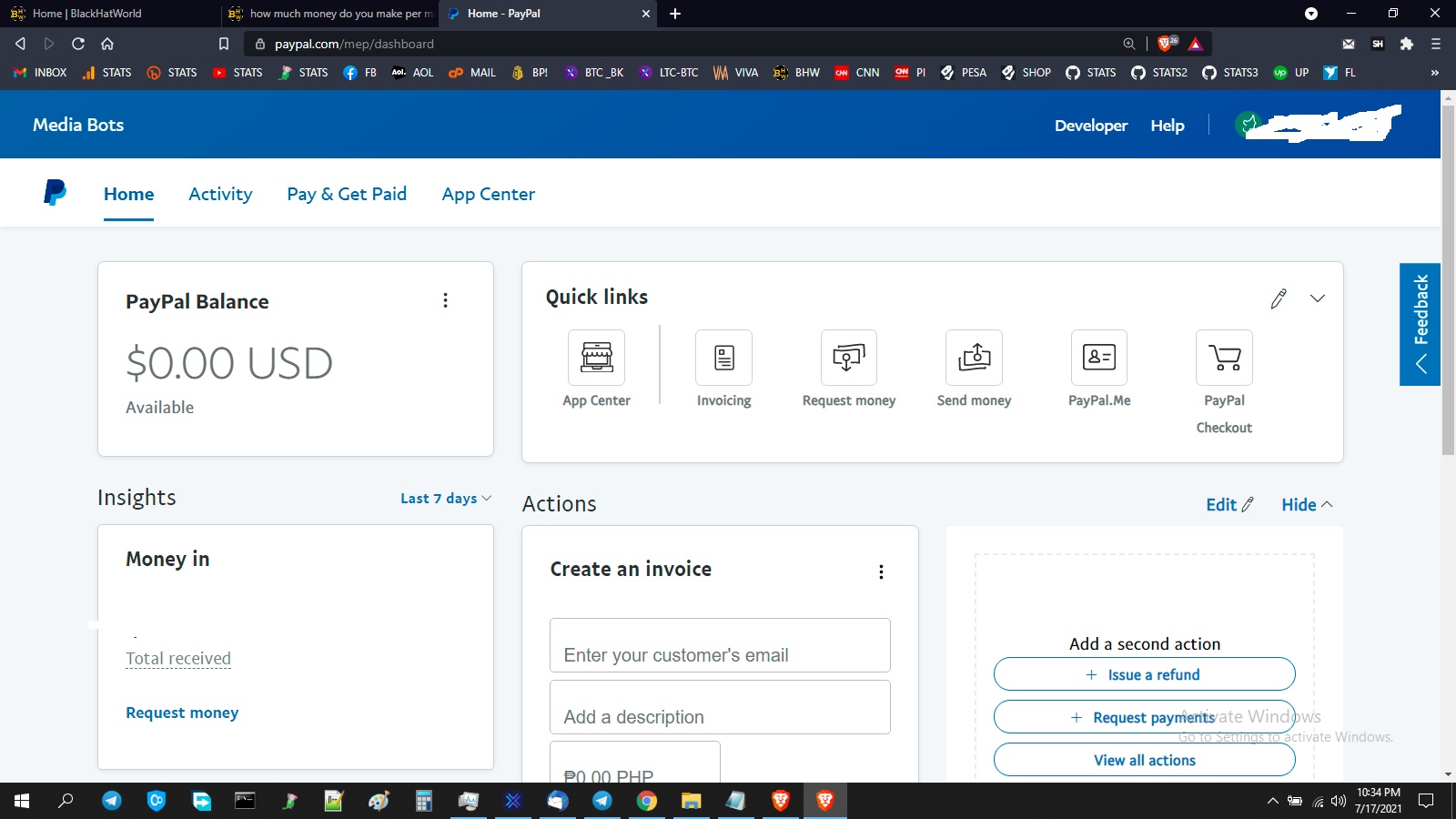
Task: Open the YouTube STATS bookmark
Action: 238,73
